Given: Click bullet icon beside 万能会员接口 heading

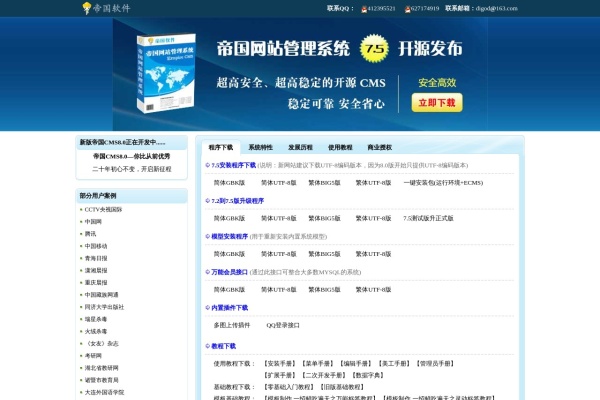Looking at the screenshot, I should pos(207,272).
